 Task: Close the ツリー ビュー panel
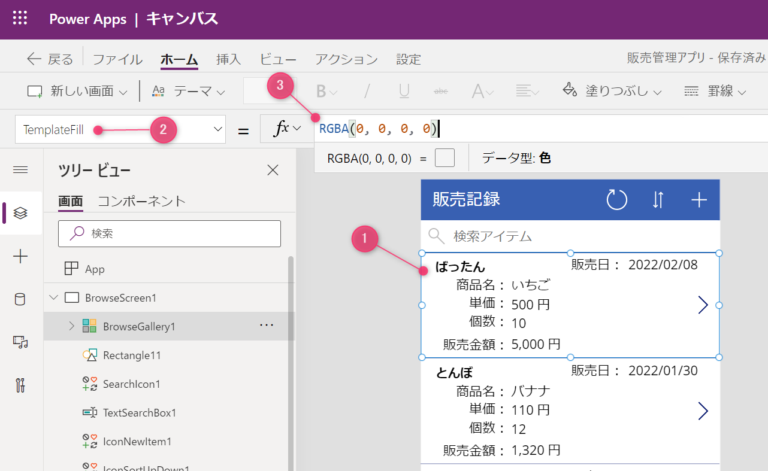[273, 170]
